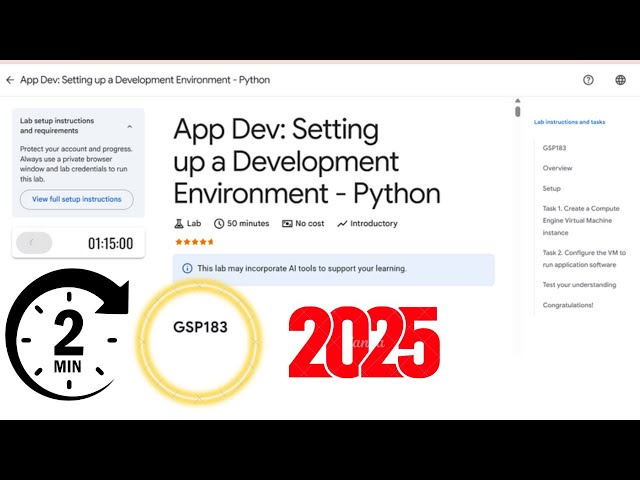Open the help question mark icon
Screen dimensions: 640x480
(588, 80)
